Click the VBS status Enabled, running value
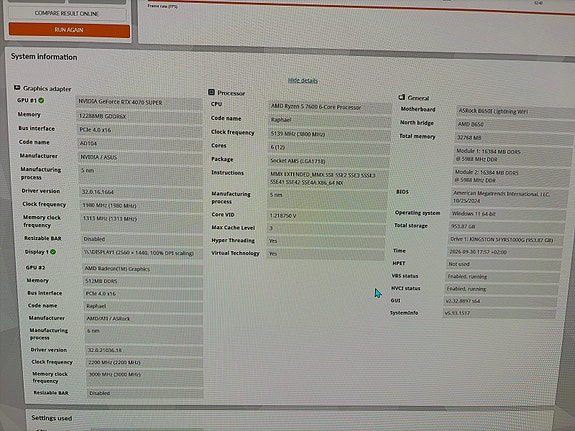Viewport: 575px width, 431px height. [x=502, y=277]
